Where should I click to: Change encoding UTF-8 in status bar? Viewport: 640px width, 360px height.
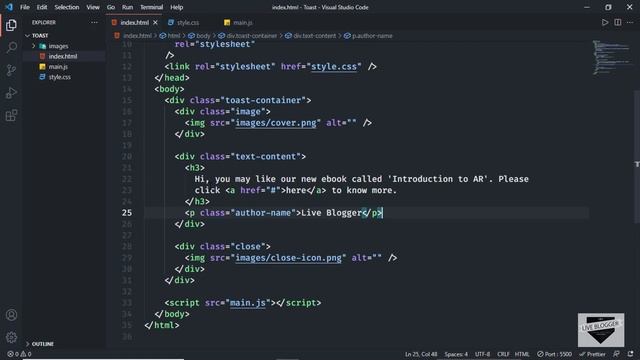[482, 354]
